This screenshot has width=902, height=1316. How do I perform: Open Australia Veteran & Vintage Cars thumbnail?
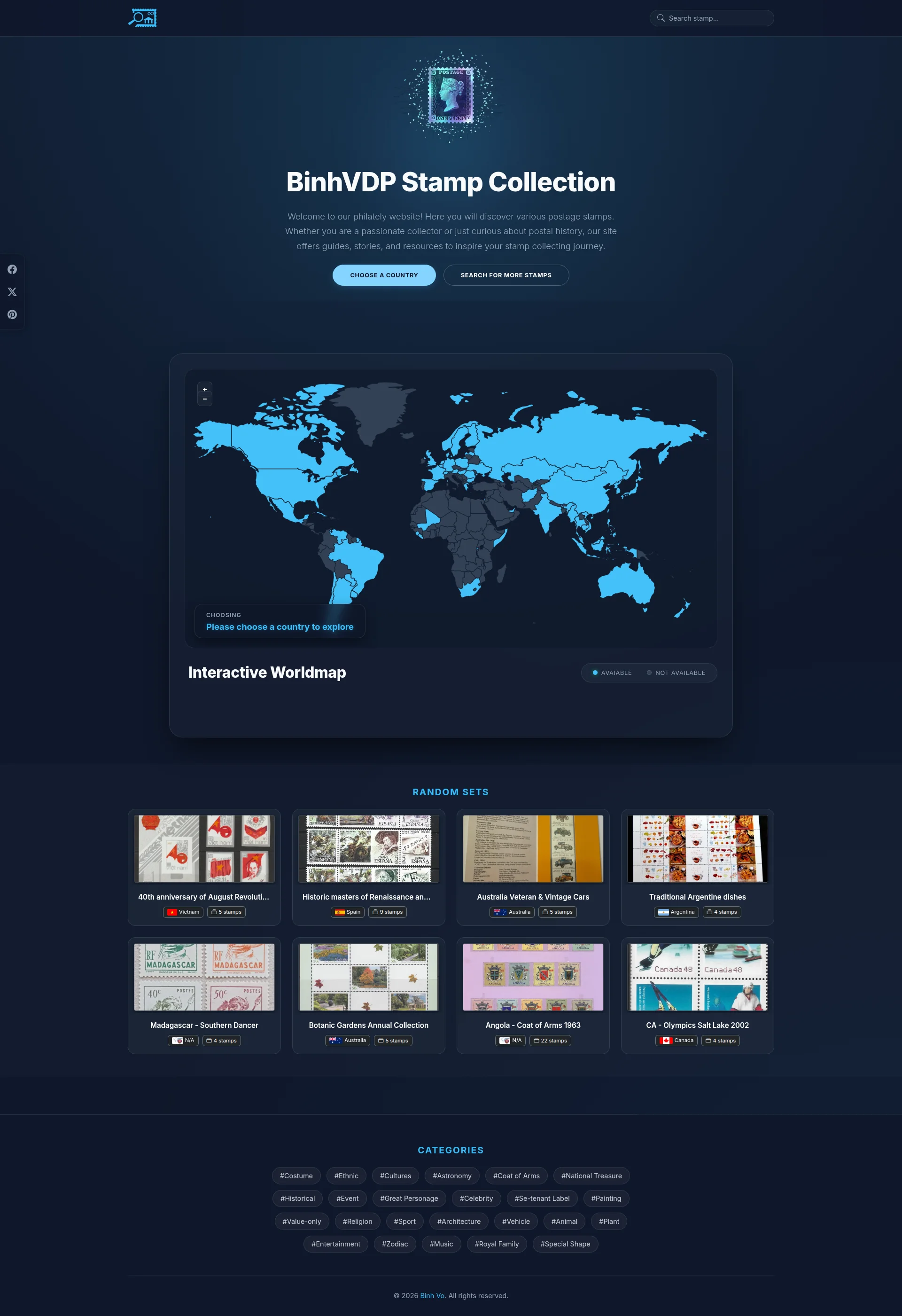[533, 849]
